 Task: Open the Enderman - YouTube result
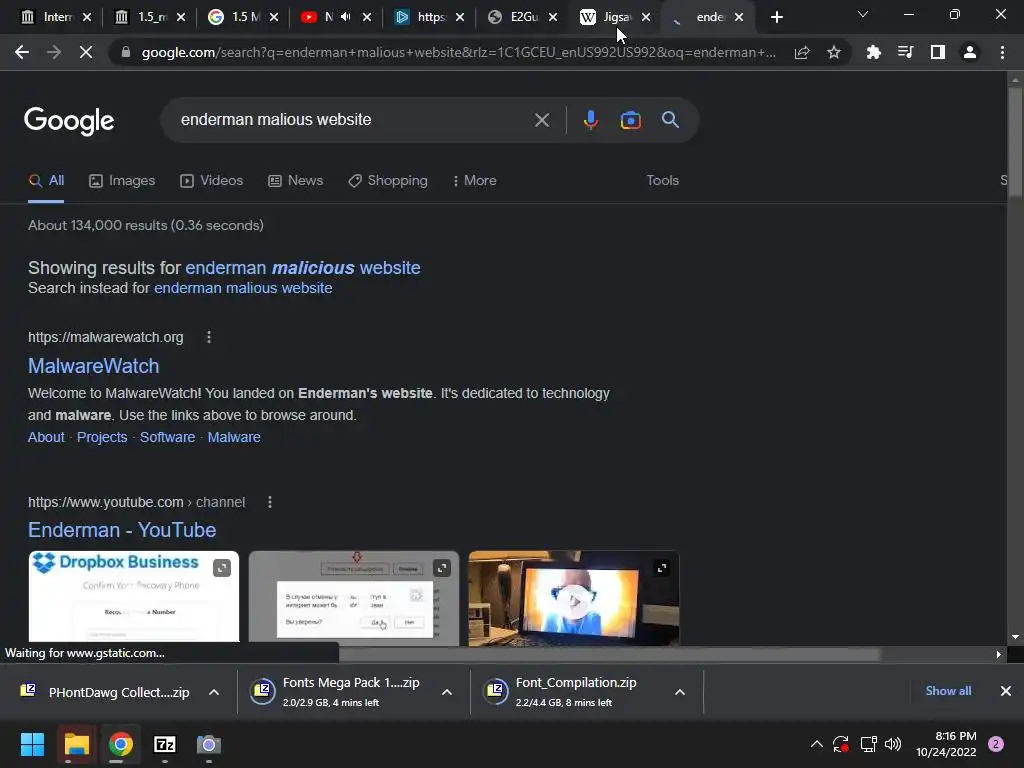point(122,530)
